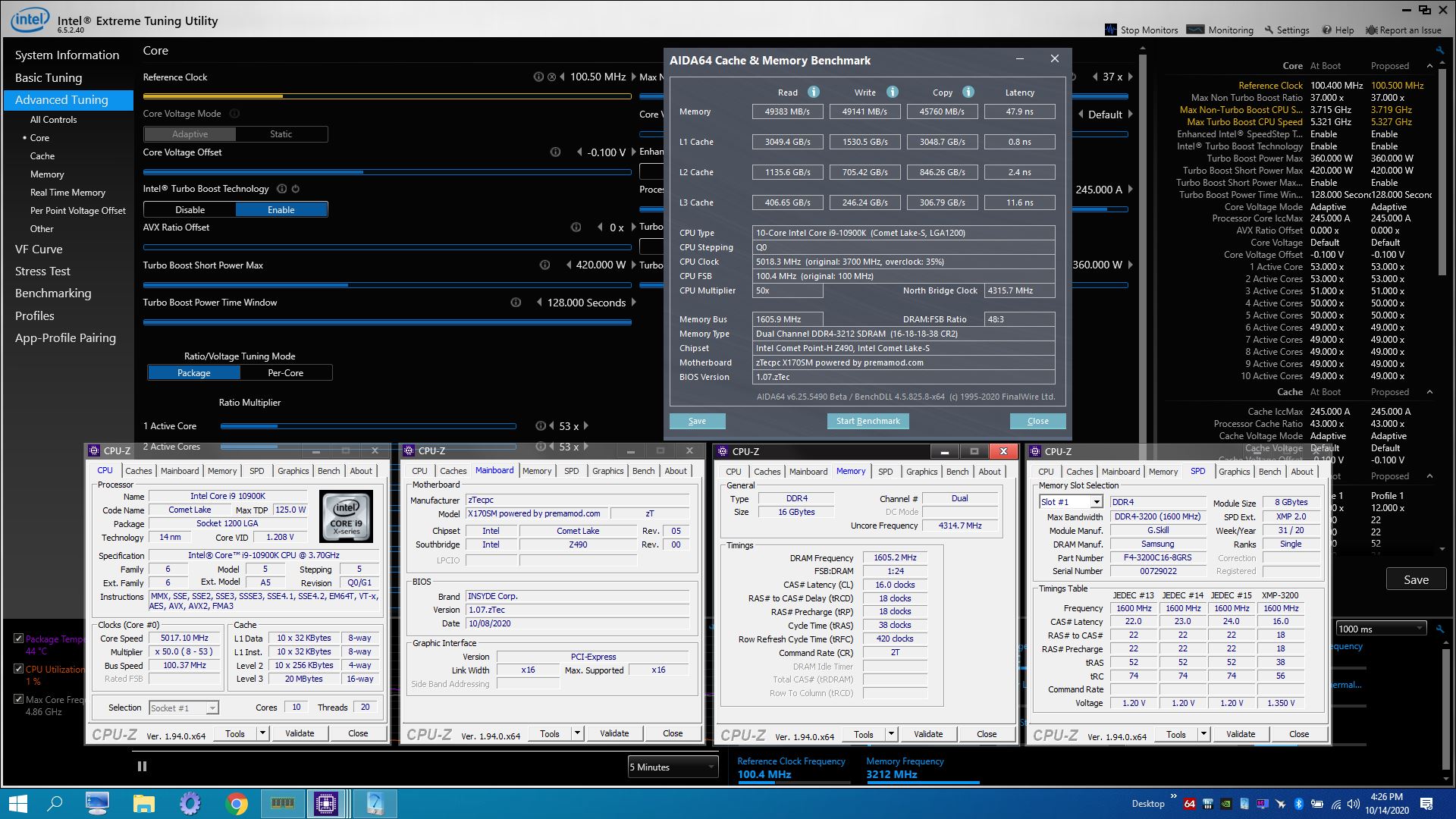Screen dimensions: 1456x819
Task: Click the Save button in the proposed settings panel
Action: pyautogui.click(x=1416, y=579)
